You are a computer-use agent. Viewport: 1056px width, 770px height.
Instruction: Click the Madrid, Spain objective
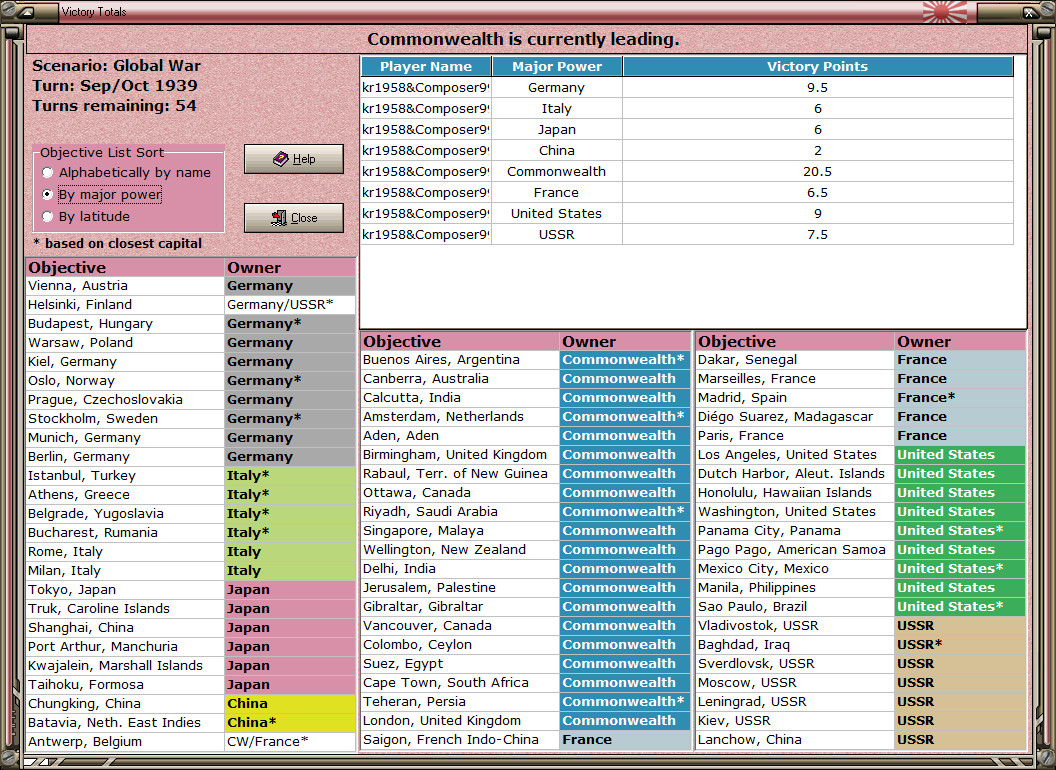795,397
